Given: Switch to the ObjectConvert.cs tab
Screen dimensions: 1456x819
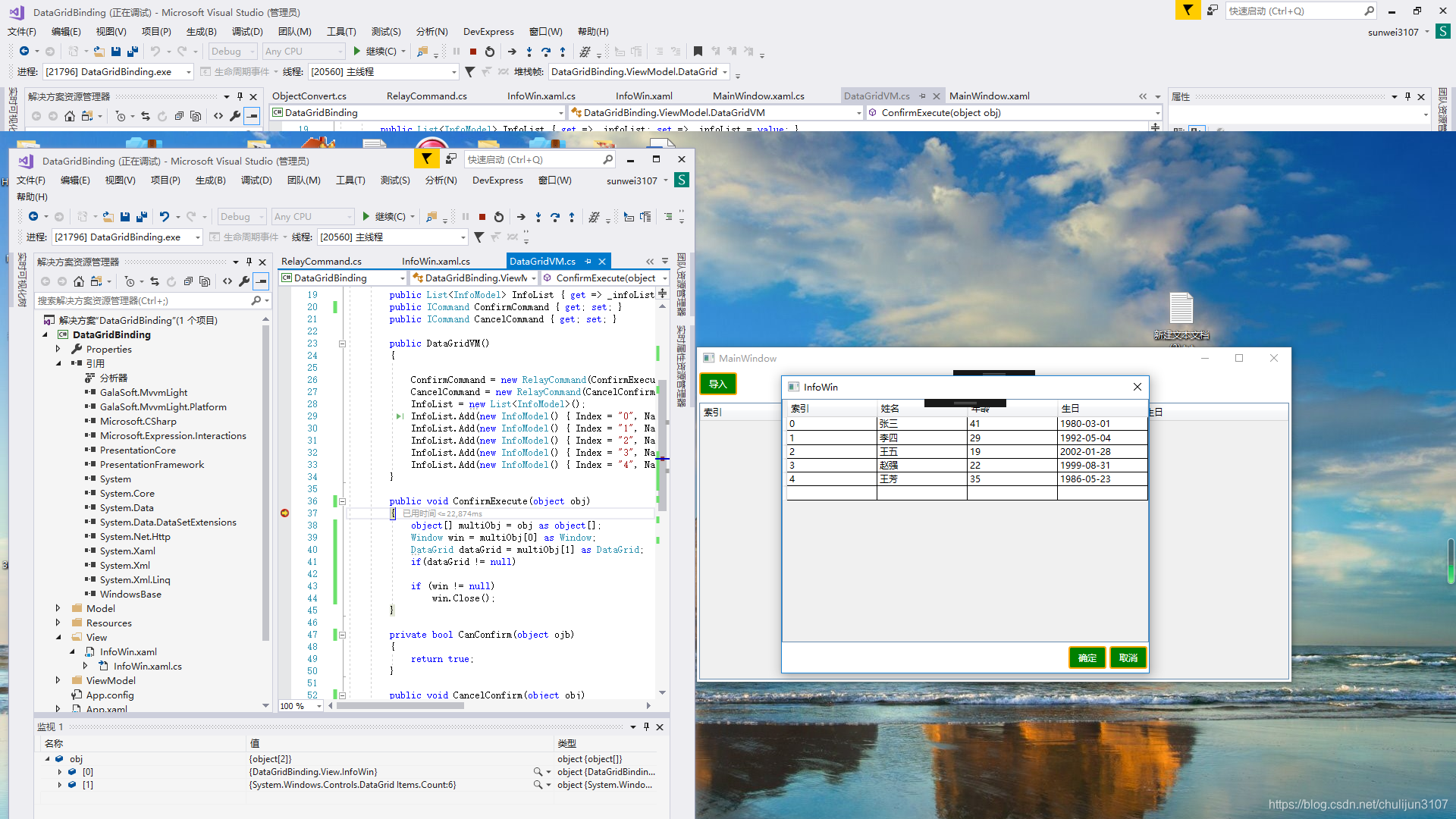Looking at the screenshot, I should point(309,96).
